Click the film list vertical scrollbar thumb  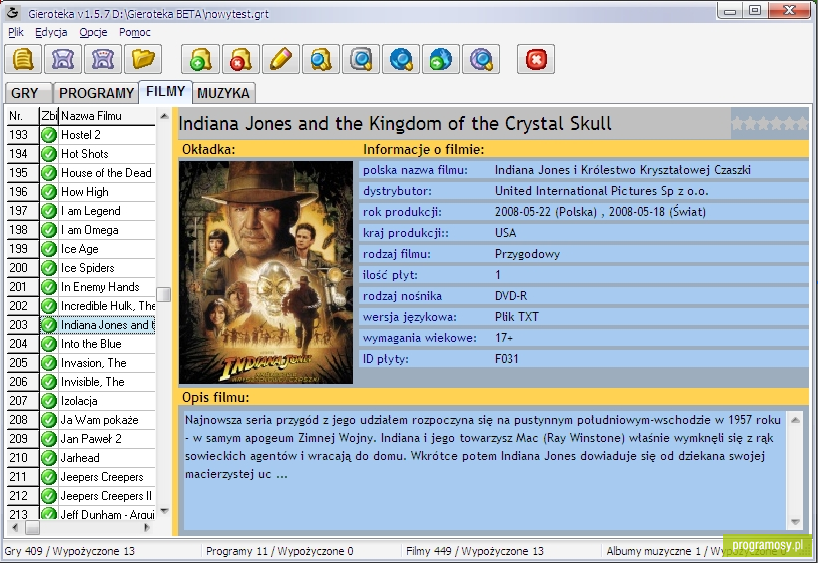tap(164, 294)
